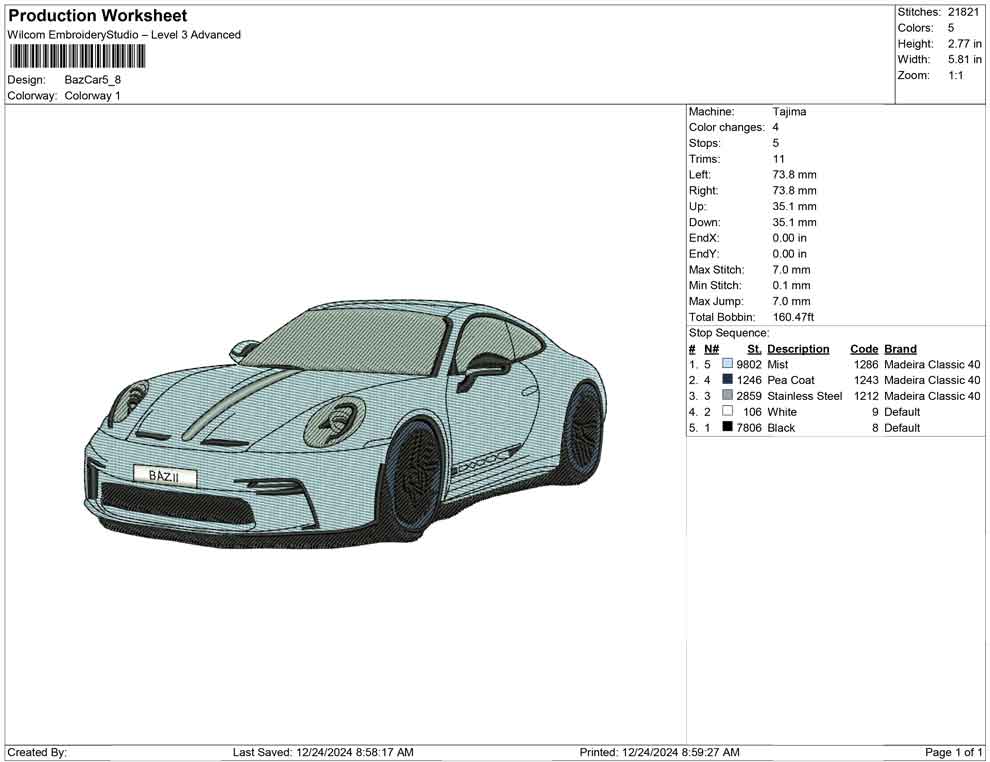
Task: Click the Mist color swatch
Action: click(x=727, y=364)
